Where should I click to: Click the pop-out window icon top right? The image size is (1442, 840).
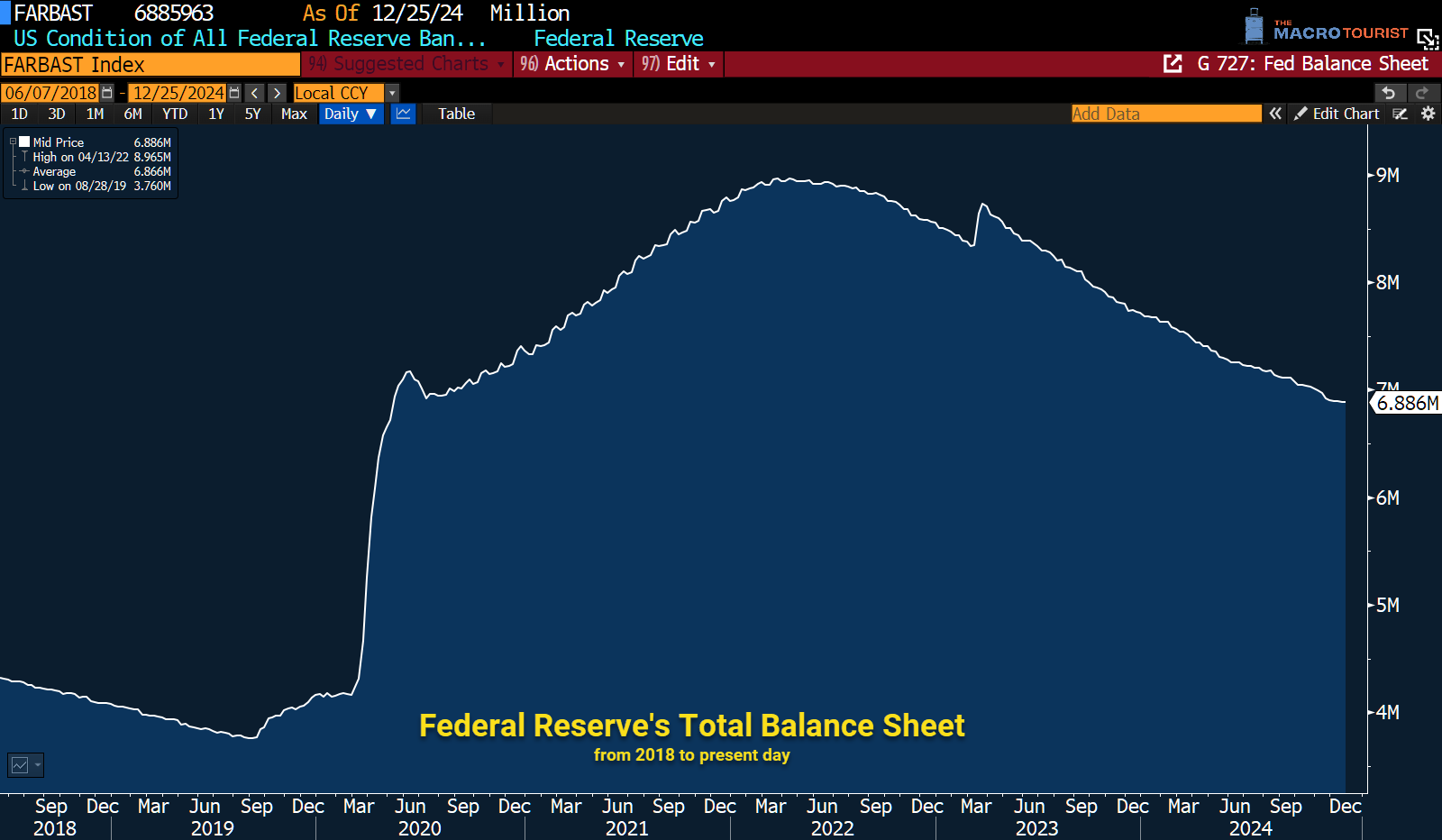pos(1427,38)
